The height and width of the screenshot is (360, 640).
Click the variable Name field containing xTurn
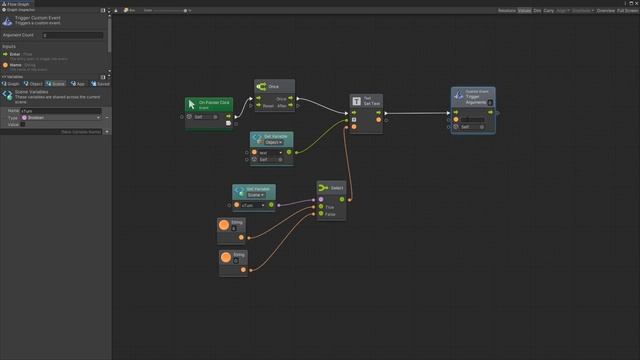60,111
